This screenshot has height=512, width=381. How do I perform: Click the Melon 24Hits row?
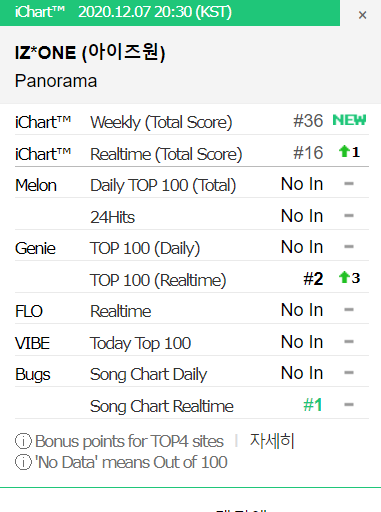192,215
